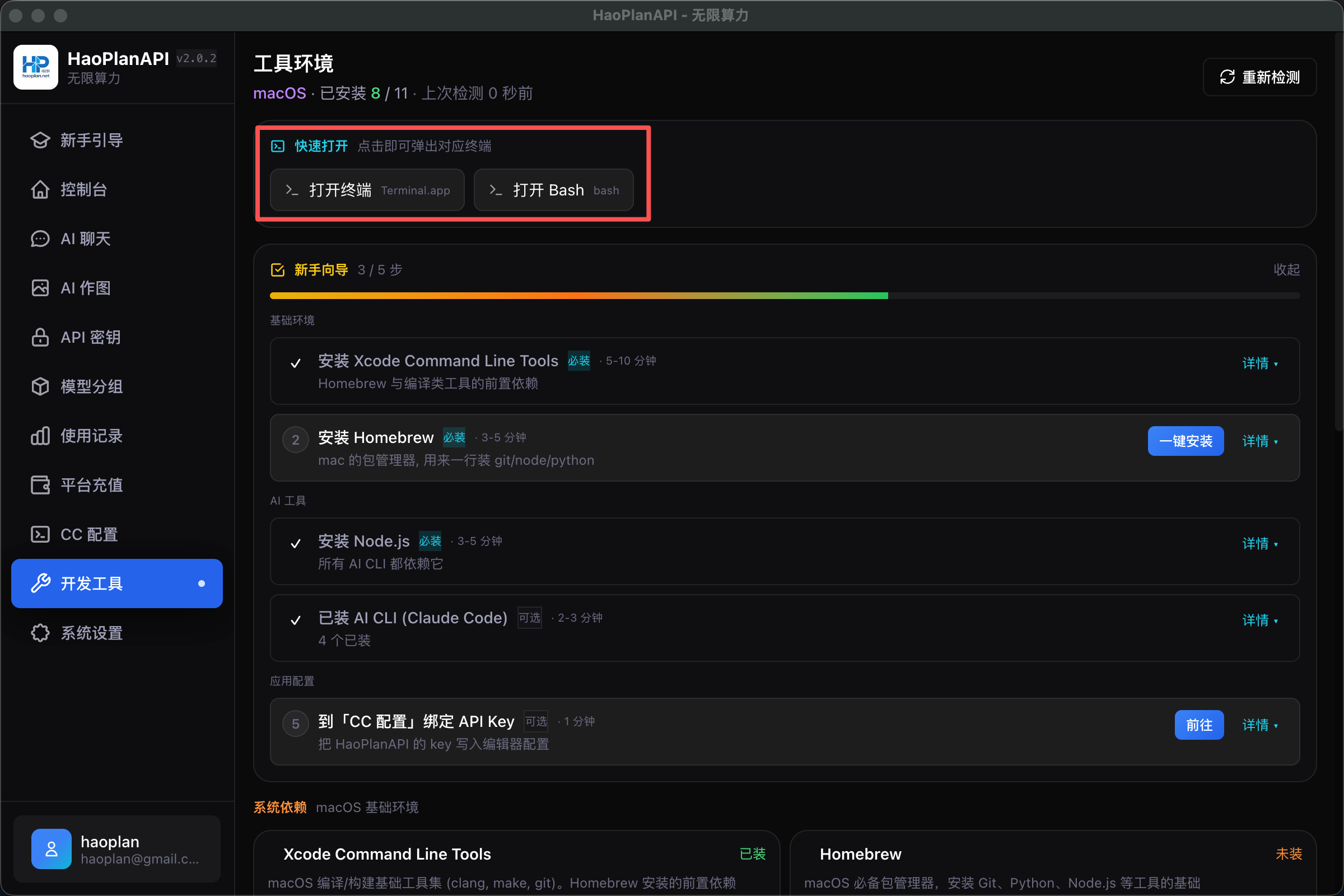Click 前往 to bind the API Key
1344x896 pixels.
(x=1199, y=725)
